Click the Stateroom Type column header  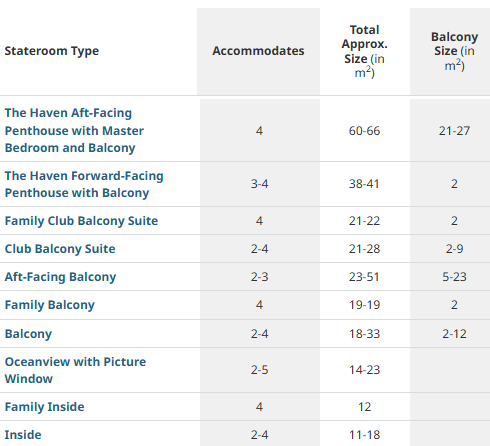(x=52, y=51)
